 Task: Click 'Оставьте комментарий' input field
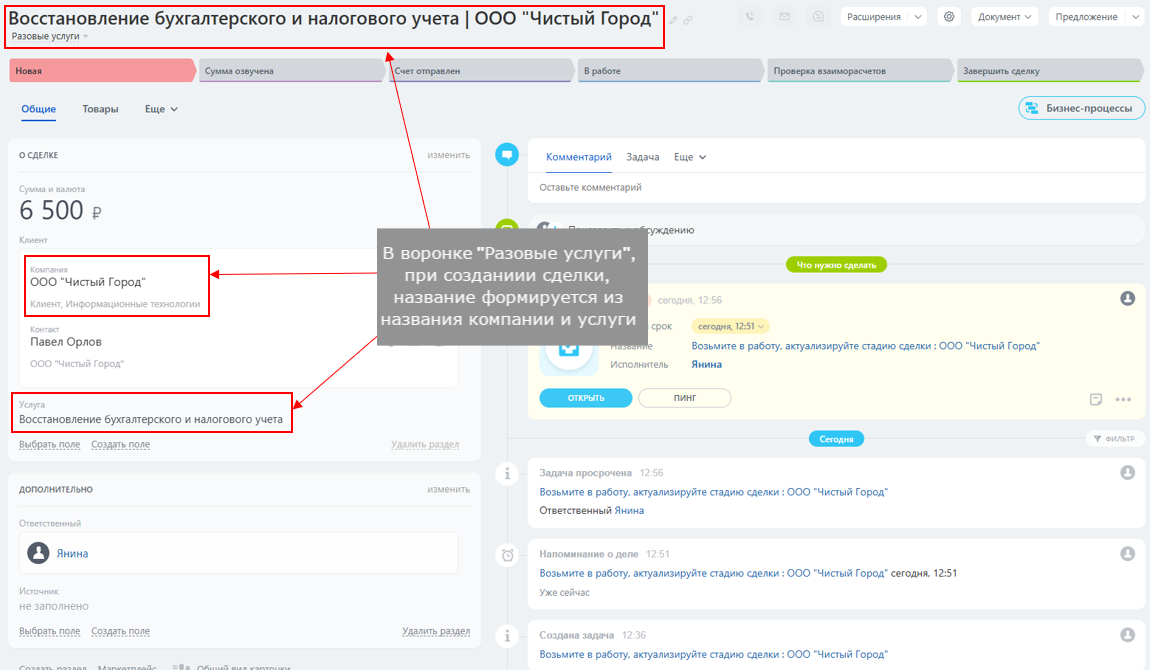(x=836, y=188)
